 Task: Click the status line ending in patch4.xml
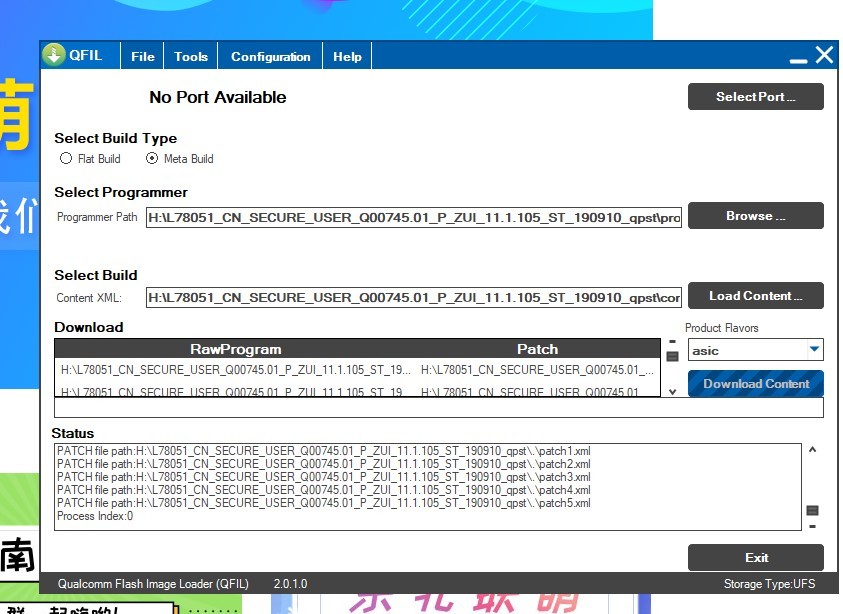324,490
